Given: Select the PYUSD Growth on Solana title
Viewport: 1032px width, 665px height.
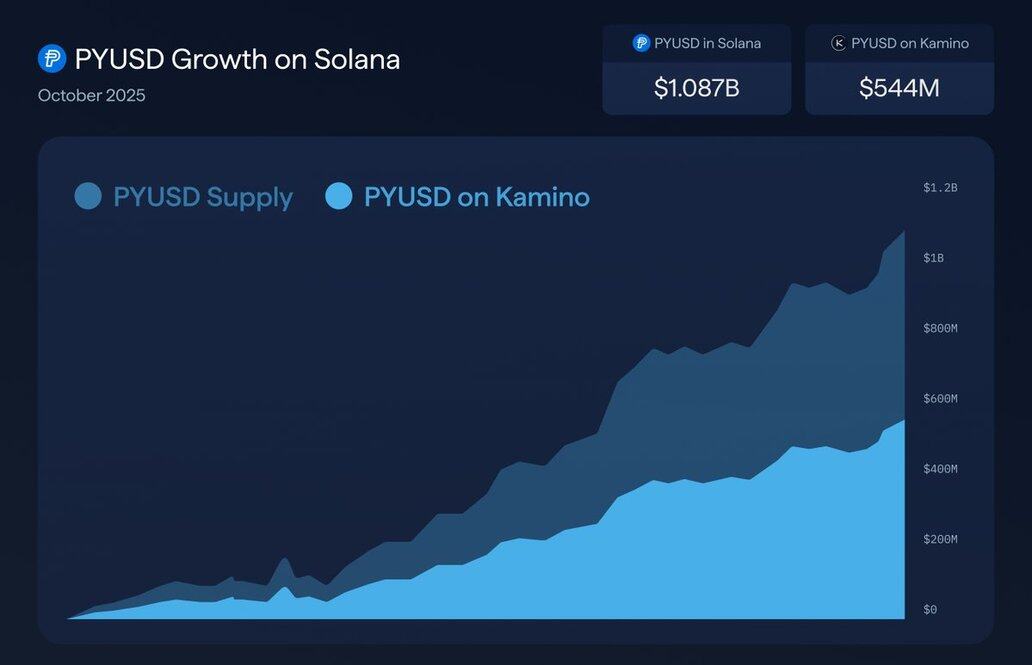Looking at the screenshot, I should 237,59.
